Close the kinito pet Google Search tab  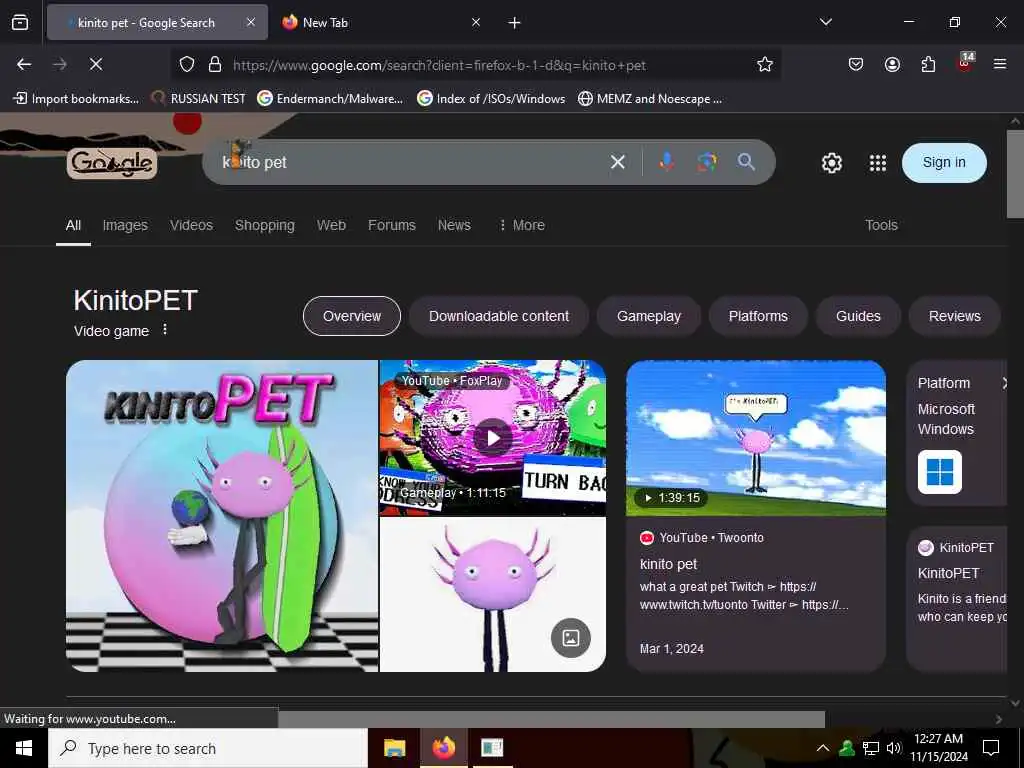(x=250, y=22)
